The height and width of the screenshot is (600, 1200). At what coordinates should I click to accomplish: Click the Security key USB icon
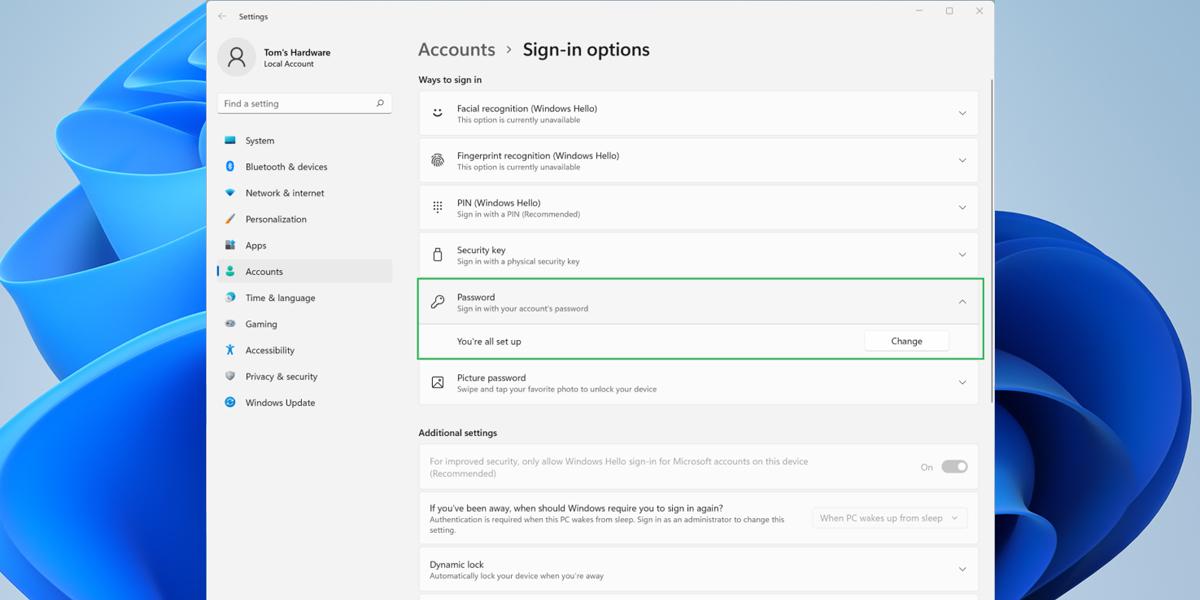[437, 255]
